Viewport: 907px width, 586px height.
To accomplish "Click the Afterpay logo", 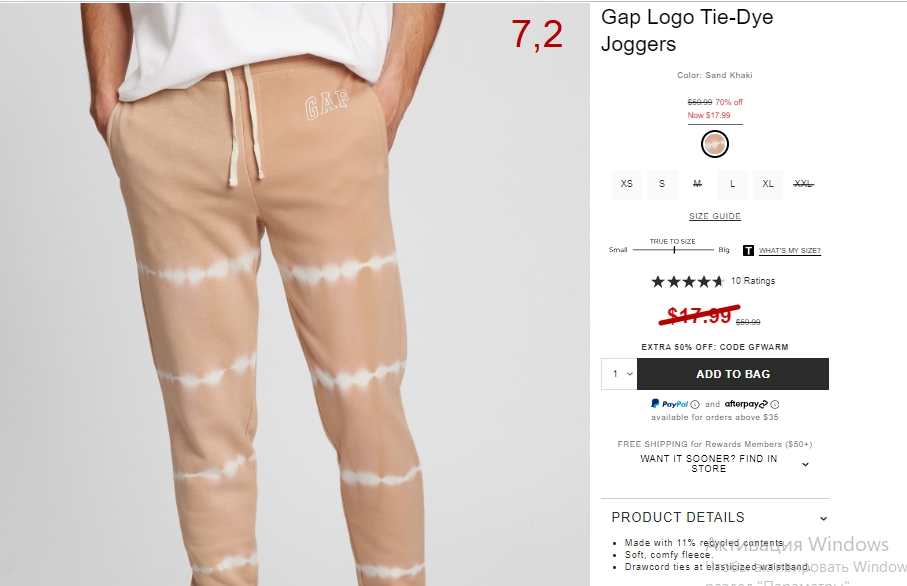I will [746, 404].
